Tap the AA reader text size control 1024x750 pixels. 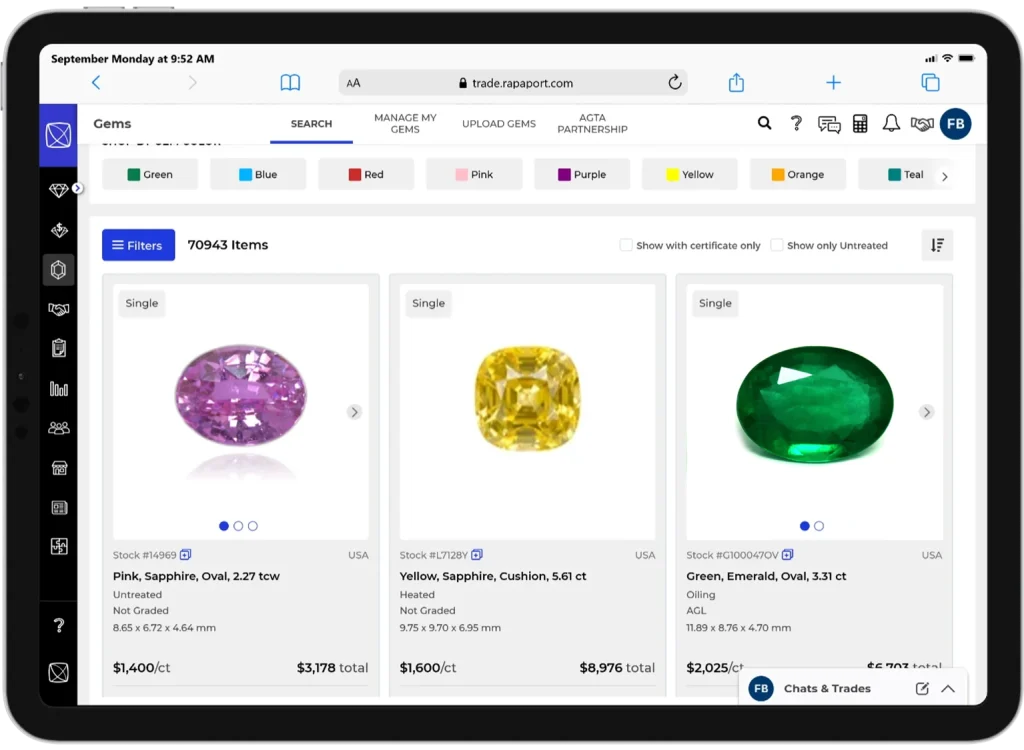353,83
